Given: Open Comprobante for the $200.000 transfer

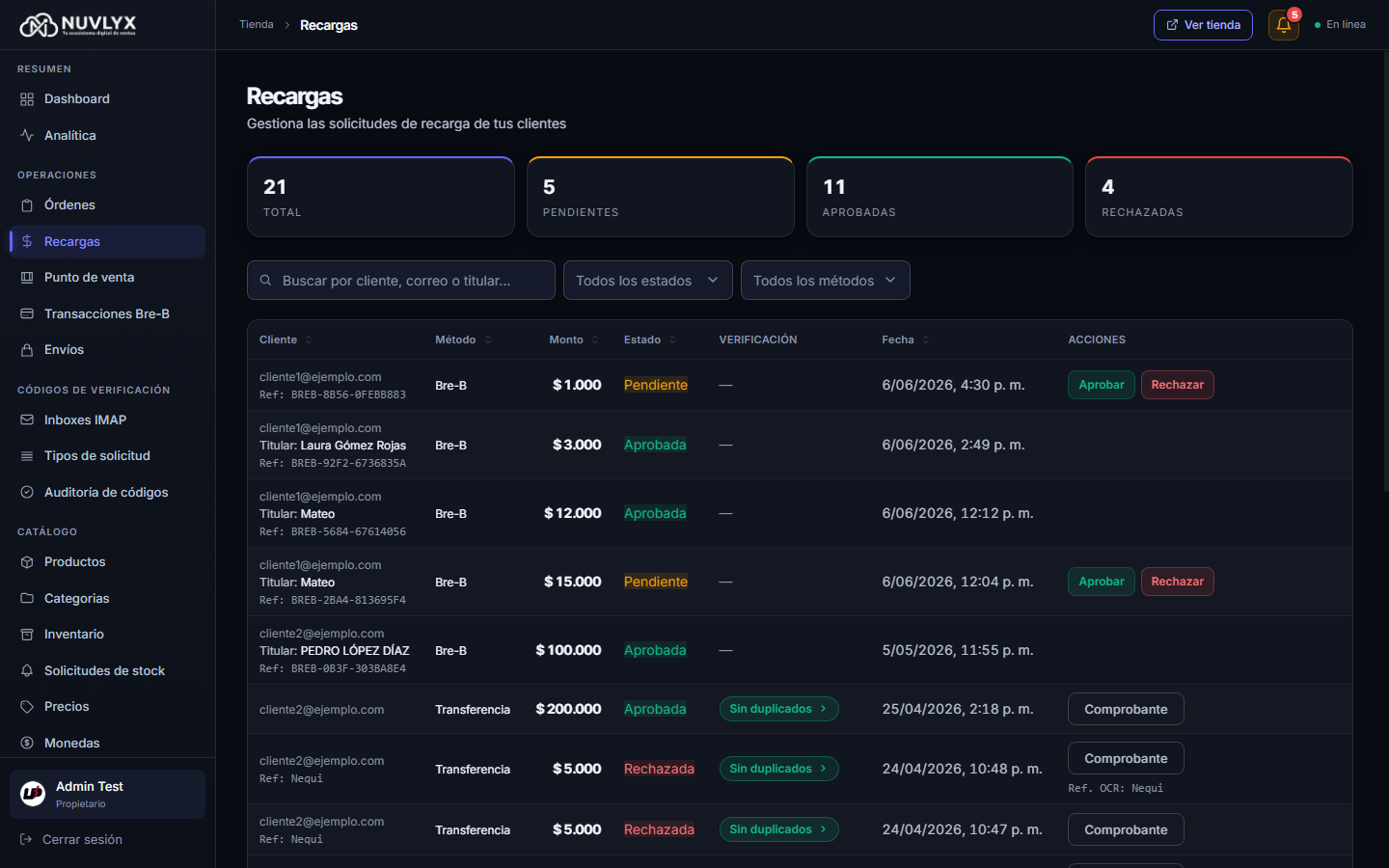Looking at the screenshot, I should (1126, 709).
